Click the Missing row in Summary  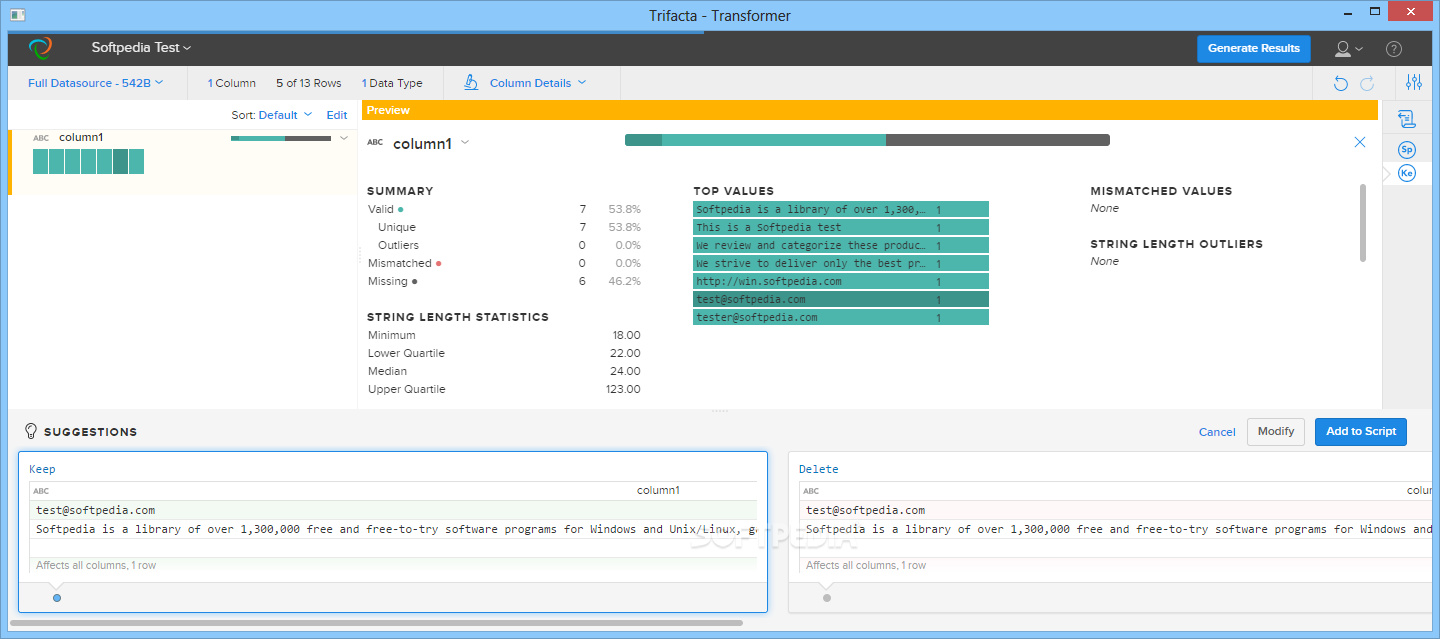(504, 281)
